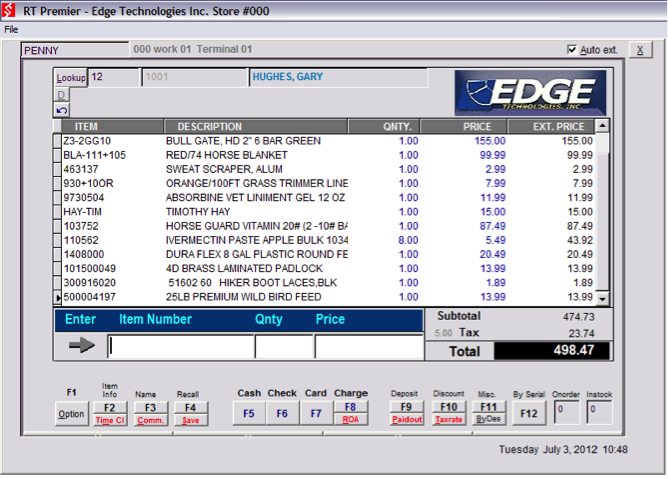Toggle the Auto ext. checkbox

571,49
